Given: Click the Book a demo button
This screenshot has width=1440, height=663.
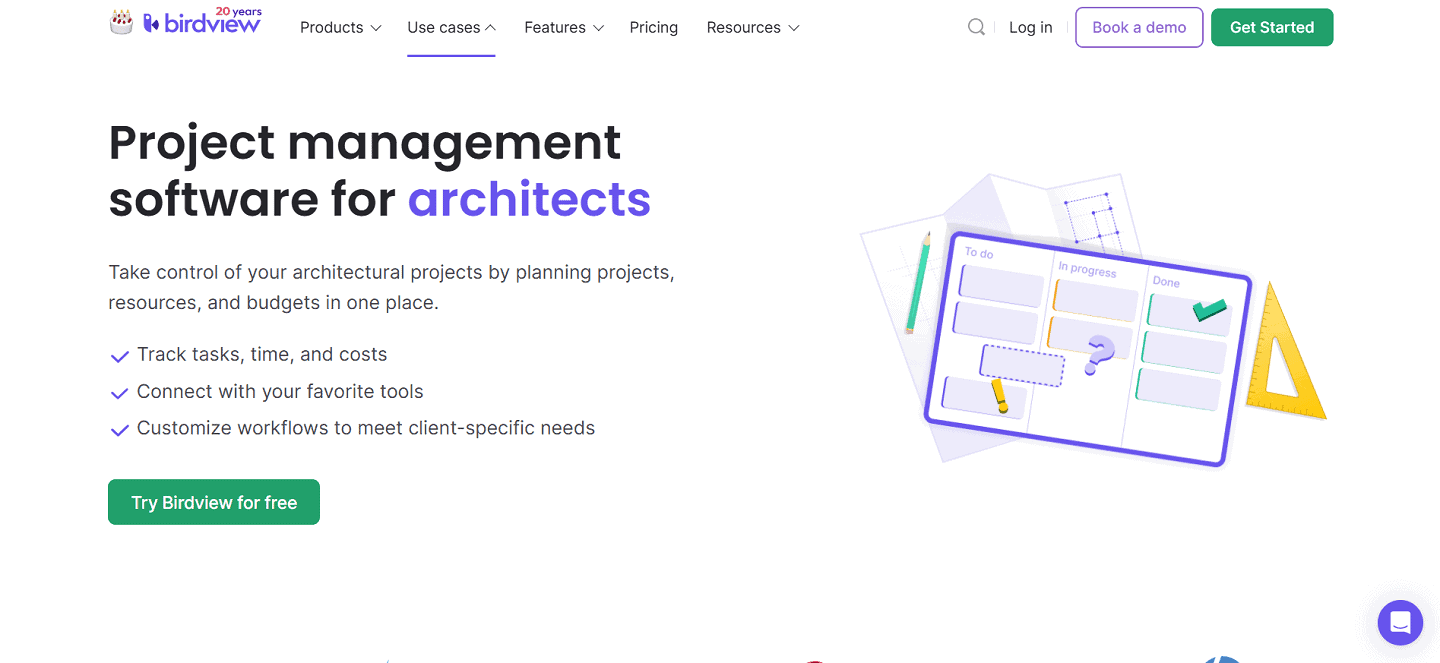Looking at the screenshot, I should coord(1139,27).
